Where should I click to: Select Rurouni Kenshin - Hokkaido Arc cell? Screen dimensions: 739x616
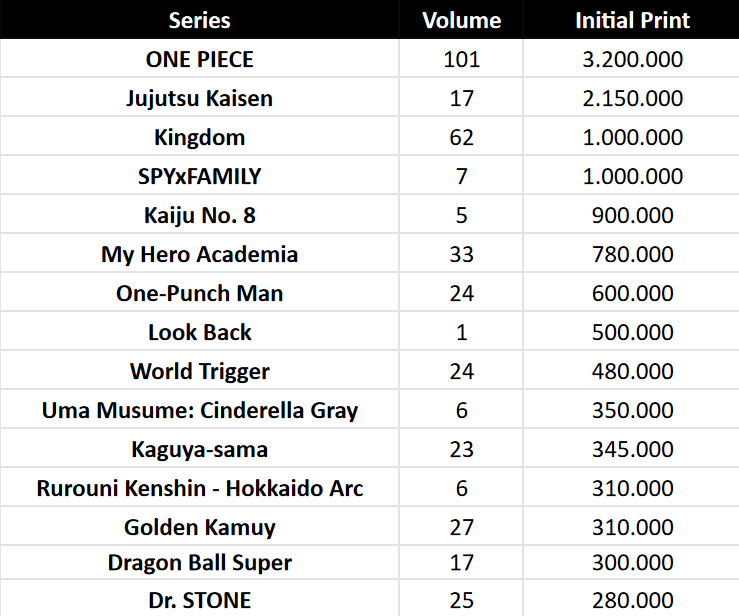point(200,488)
